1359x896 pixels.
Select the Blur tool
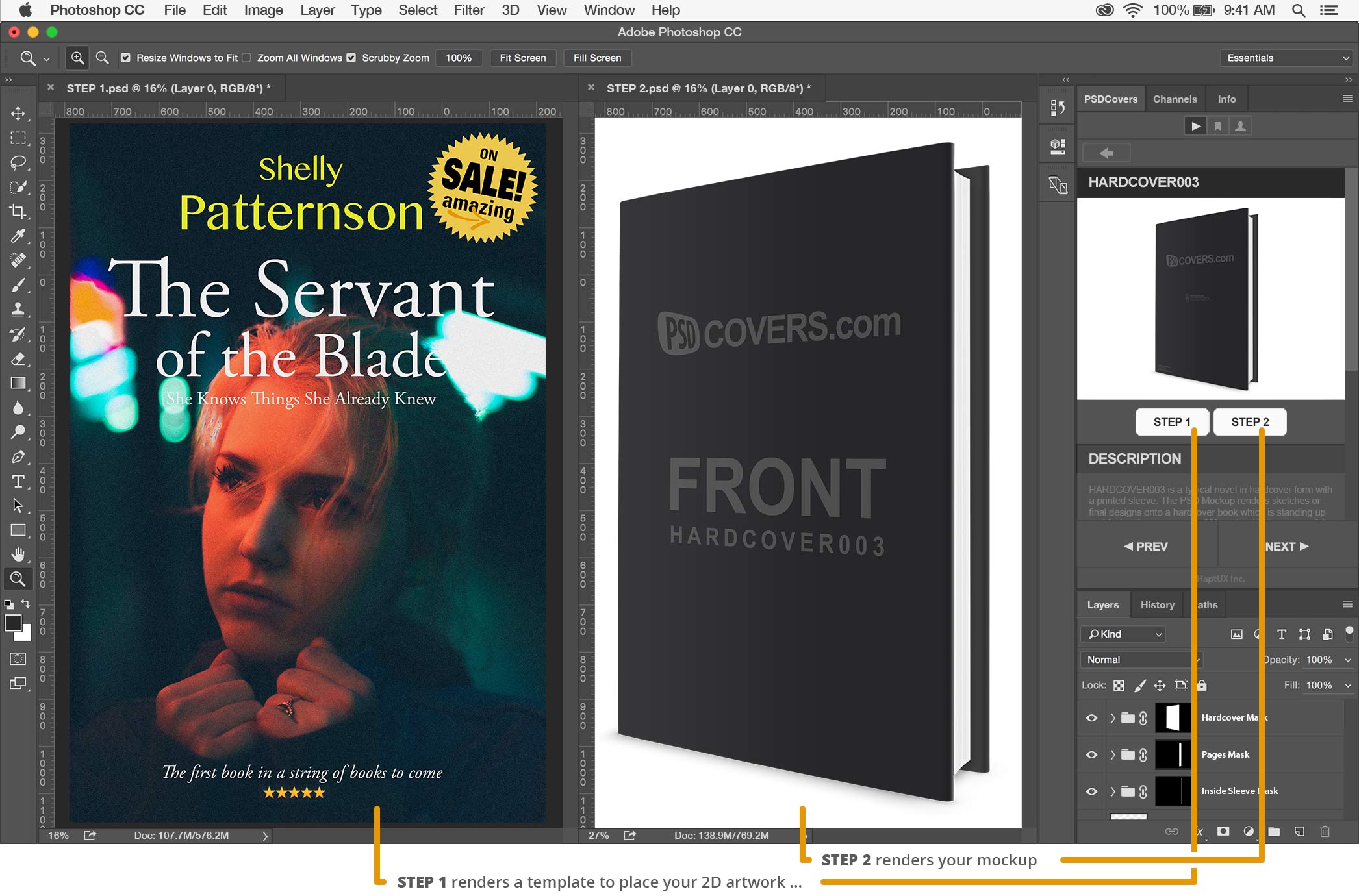point(18,408)
